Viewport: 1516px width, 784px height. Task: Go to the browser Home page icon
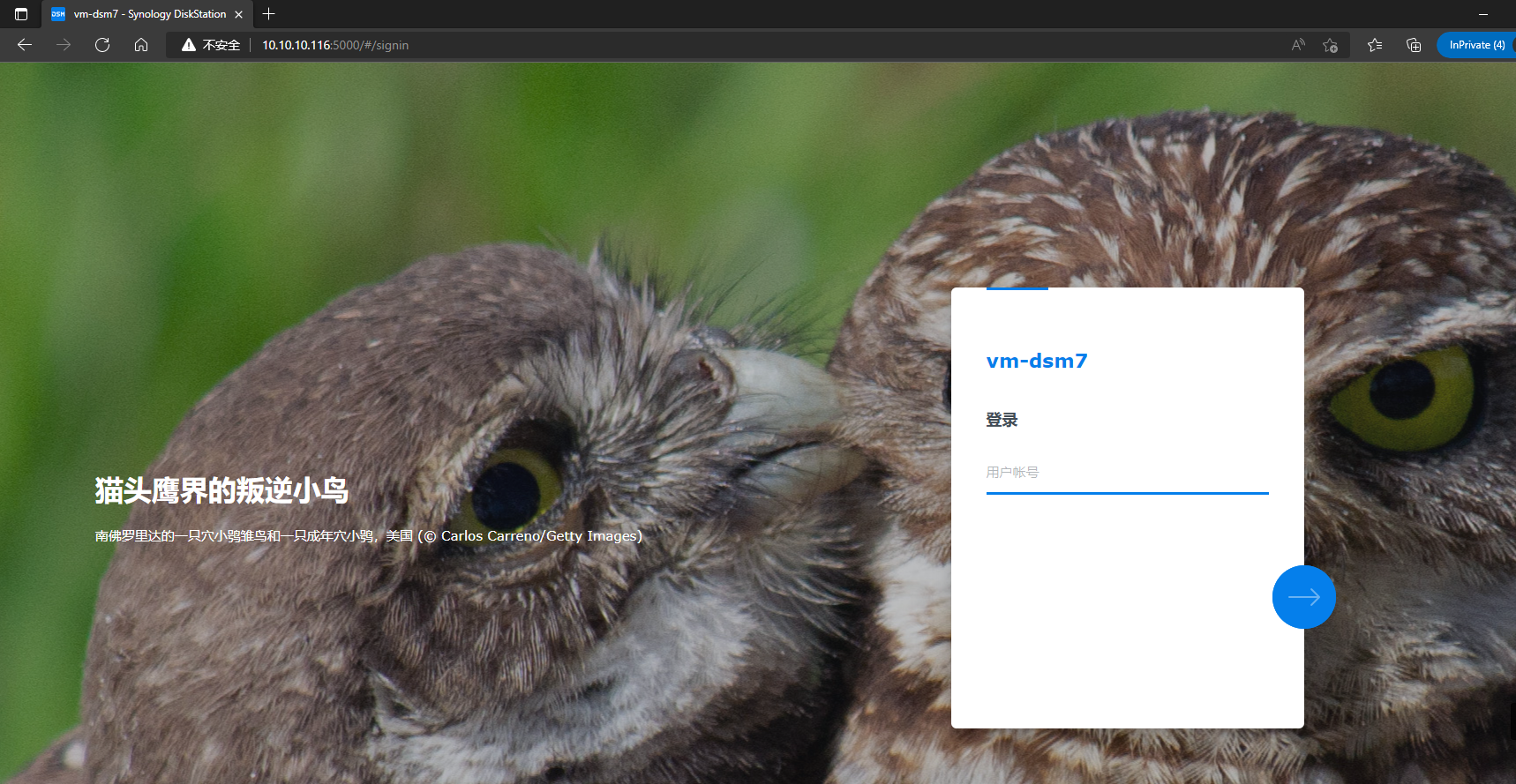tap(141, 45)
